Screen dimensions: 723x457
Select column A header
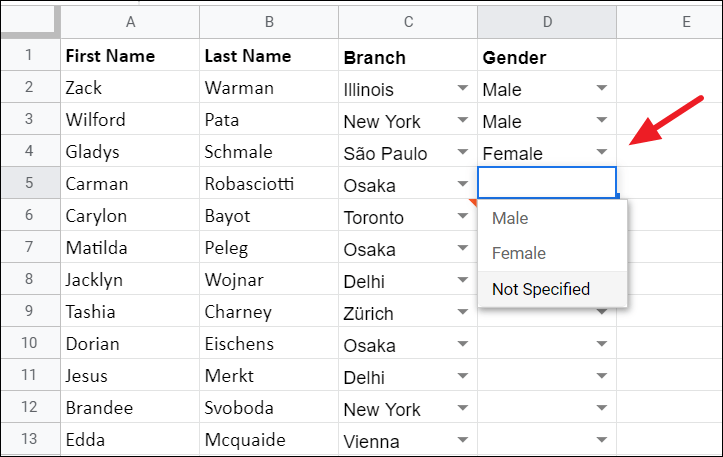(129, 21)
